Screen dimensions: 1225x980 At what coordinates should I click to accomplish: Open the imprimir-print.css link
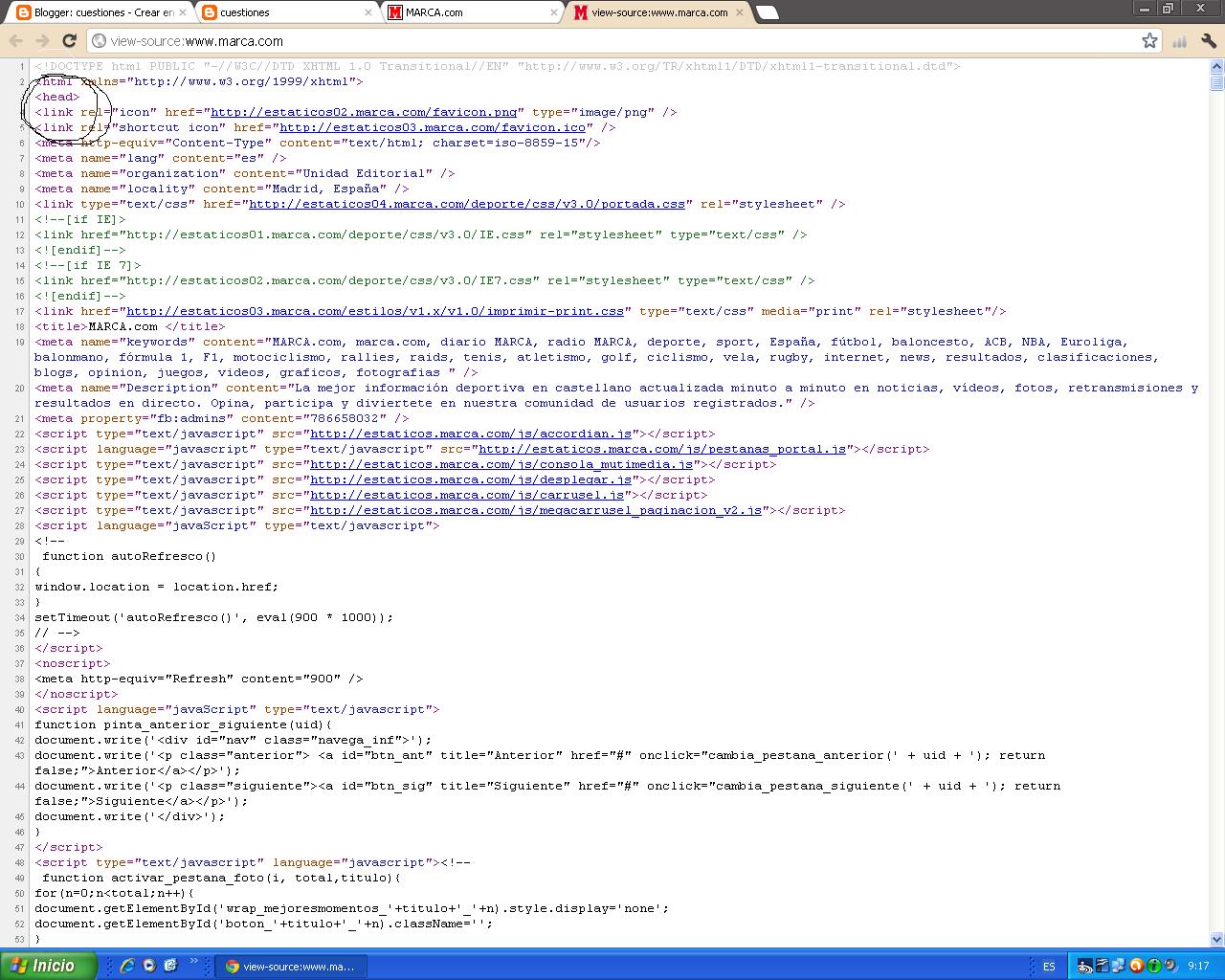tap(375, 311)
